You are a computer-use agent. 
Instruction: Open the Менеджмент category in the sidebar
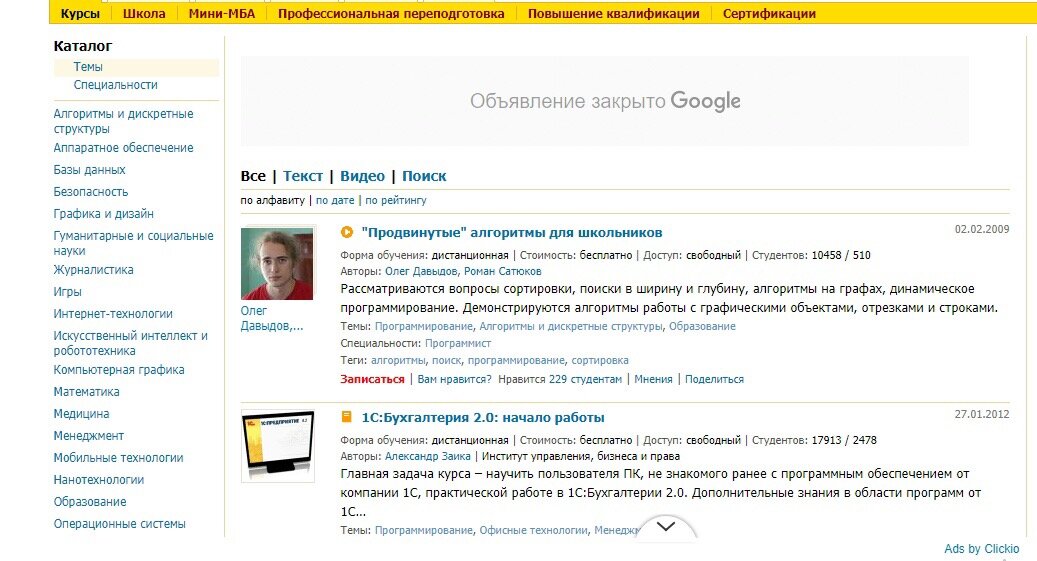(x=89, y=435)
